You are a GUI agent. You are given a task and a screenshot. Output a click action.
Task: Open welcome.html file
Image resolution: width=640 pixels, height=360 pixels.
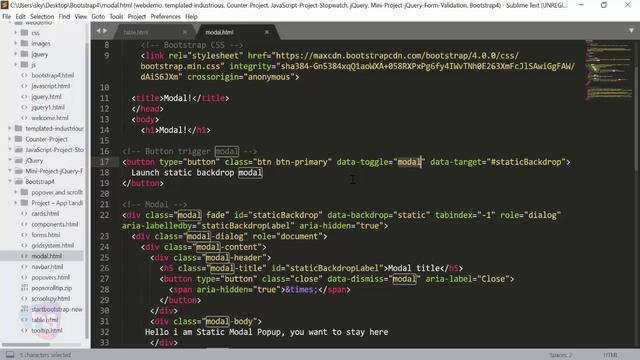(x=50, y=118)
